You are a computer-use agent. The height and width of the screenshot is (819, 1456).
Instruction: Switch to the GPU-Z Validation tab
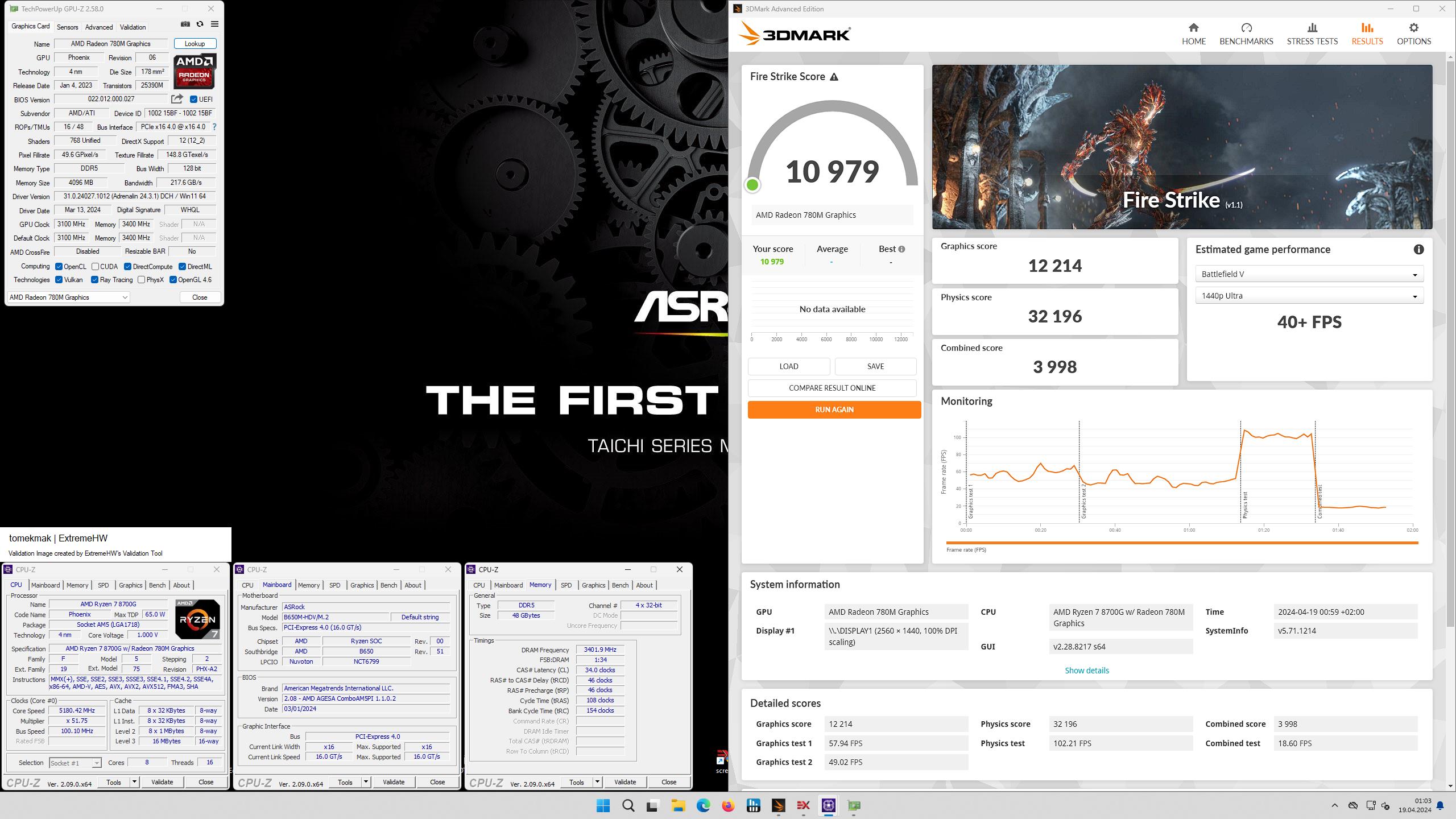(x=133, y=27)
